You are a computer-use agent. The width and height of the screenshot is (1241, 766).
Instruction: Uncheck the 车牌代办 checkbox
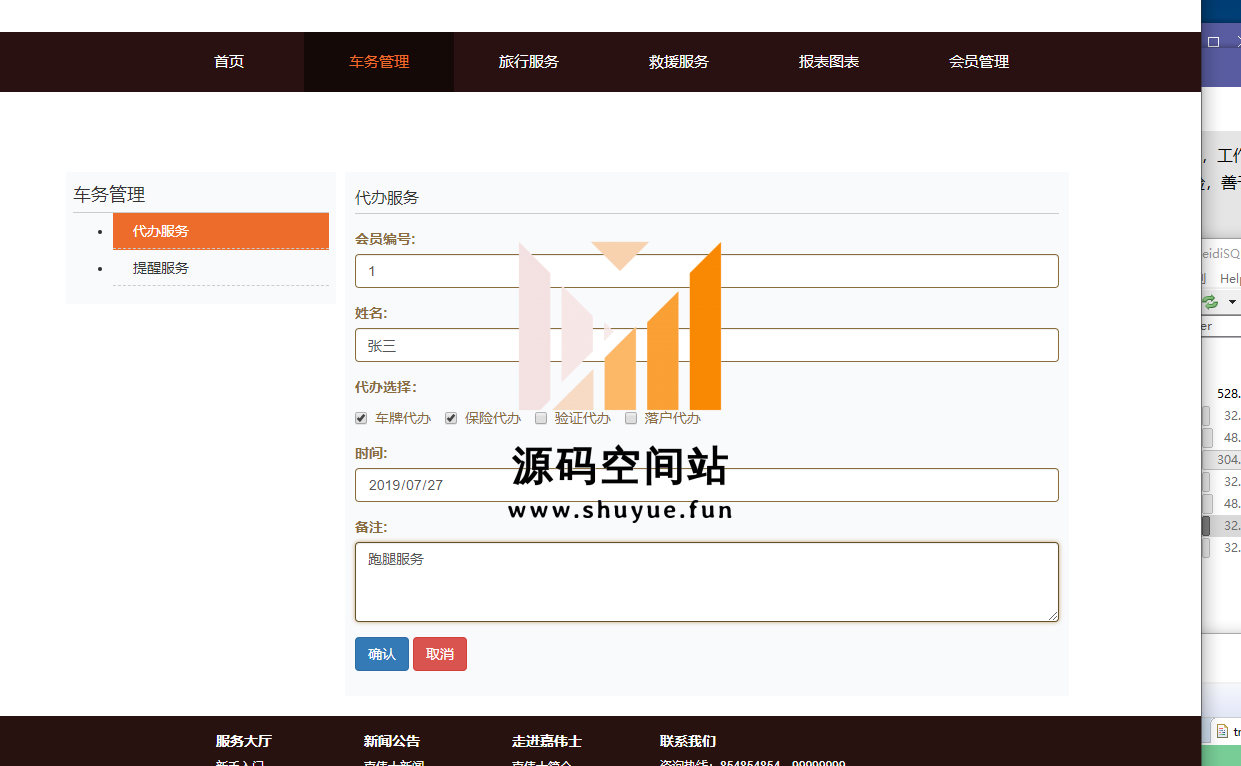click(362, 418)
